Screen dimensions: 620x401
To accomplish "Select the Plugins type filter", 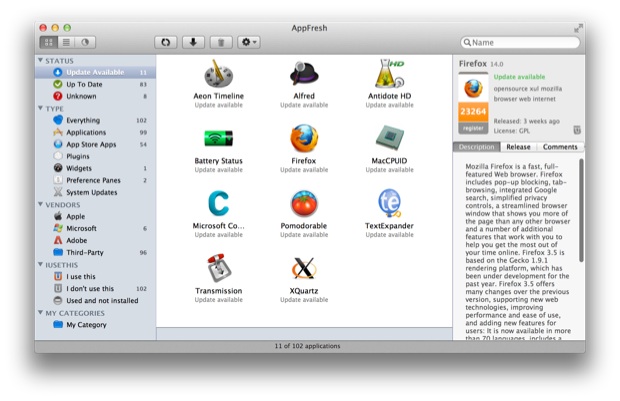I will (95, 156).
